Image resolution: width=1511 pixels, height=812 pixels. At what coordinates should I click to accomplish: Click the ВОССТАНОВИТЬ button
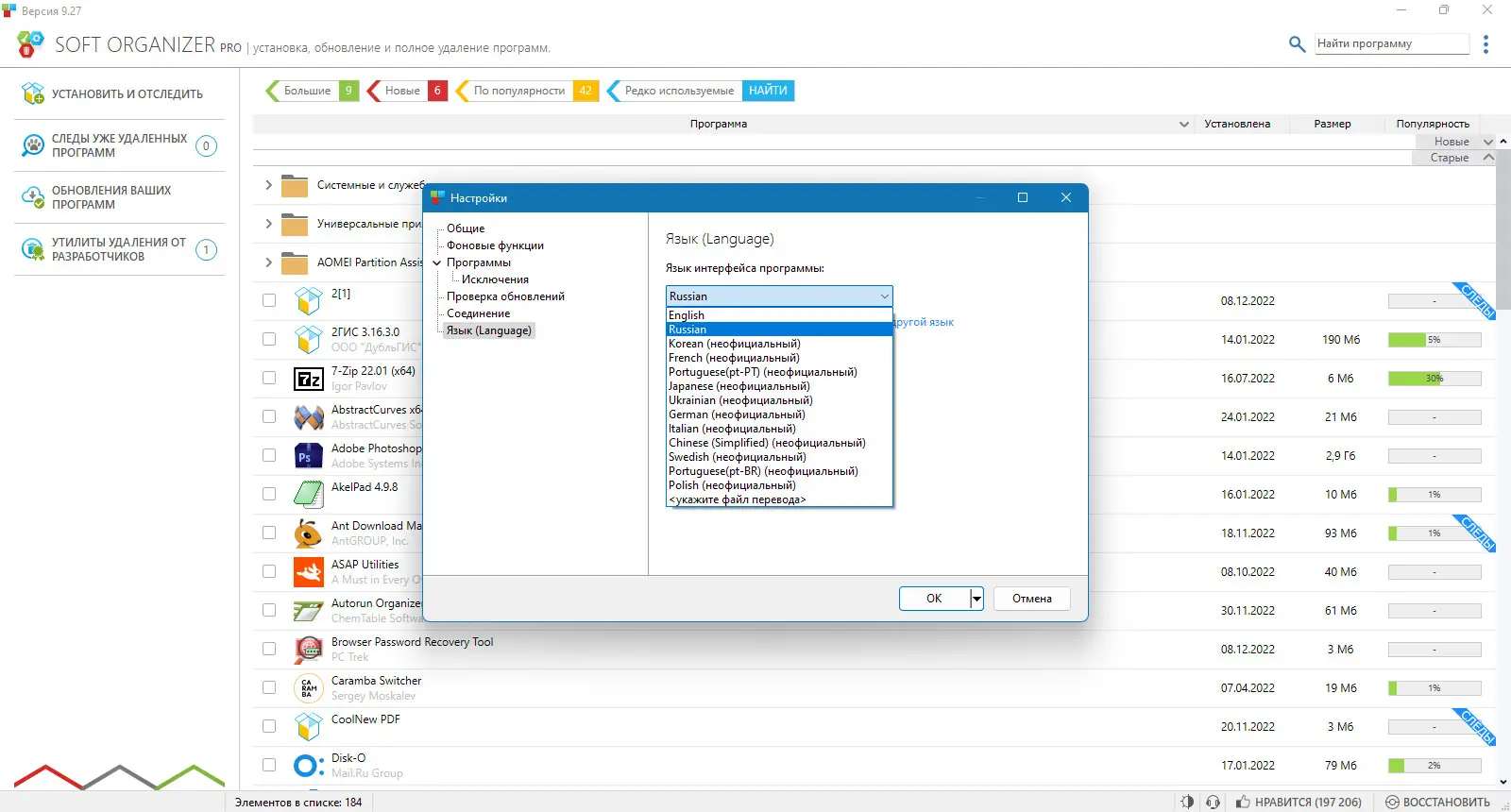coord(1437,802)
